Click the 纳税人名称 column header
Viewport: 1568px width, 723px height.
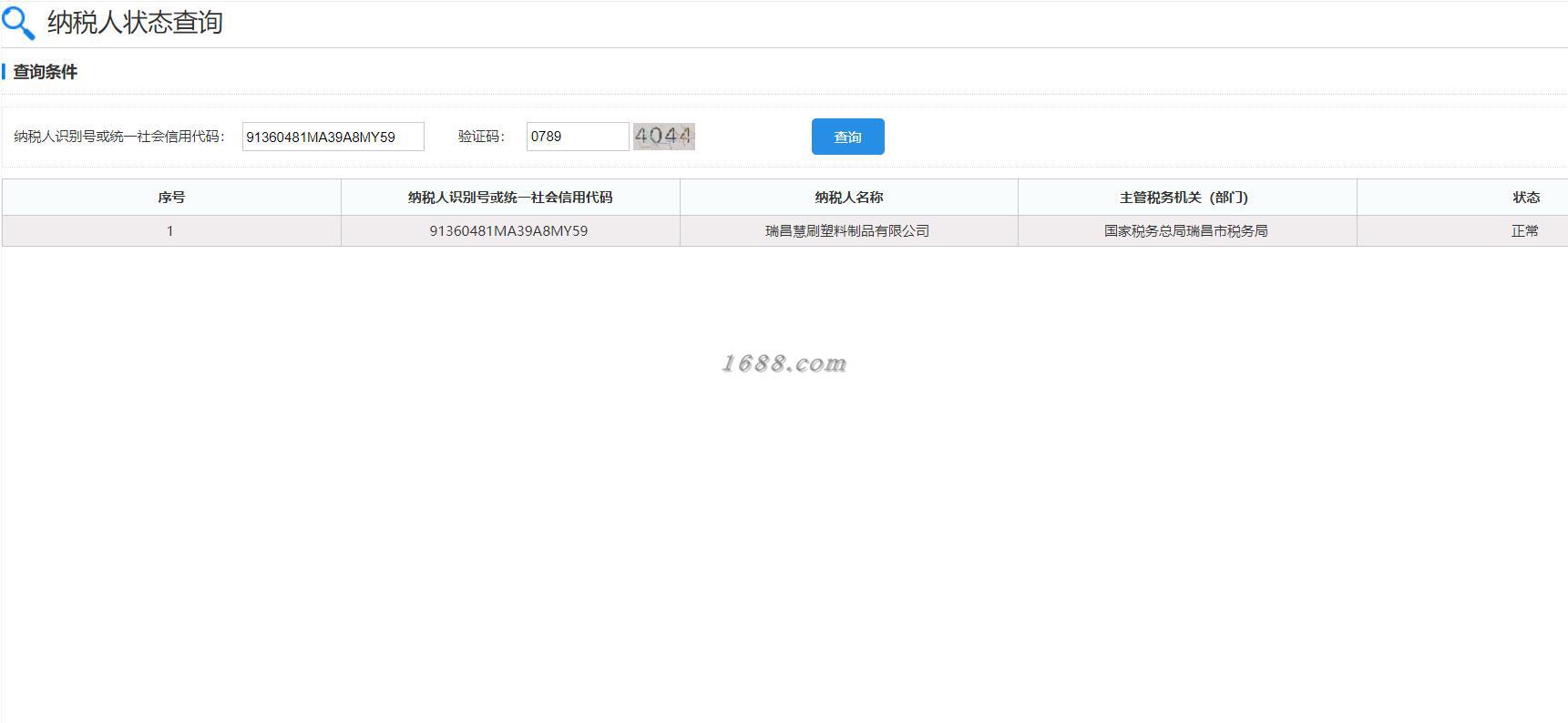[x=849, y=197]
